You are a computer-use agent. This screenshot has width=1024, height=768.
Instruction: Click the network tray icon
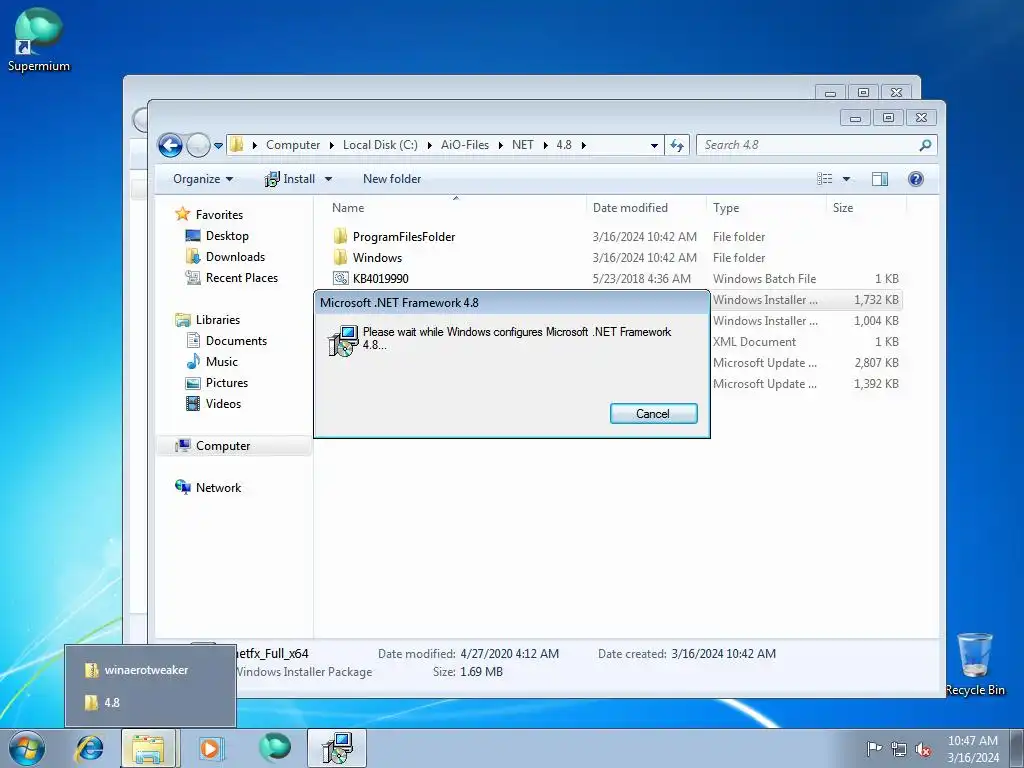click(x=899, y=749)
